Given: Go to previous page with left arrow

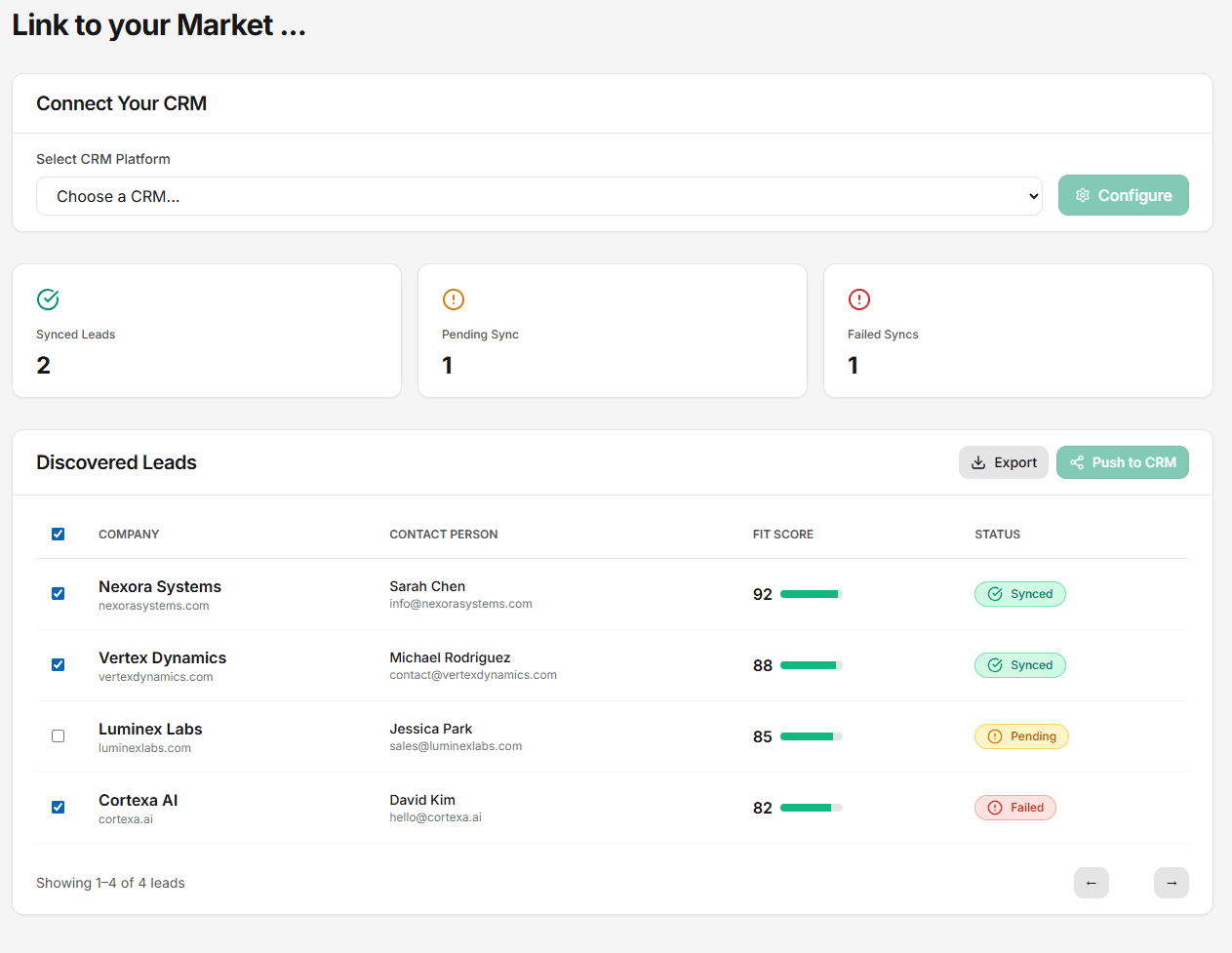Looking at the screenshot, I should pyautogui.click(x=1092, y=883).
